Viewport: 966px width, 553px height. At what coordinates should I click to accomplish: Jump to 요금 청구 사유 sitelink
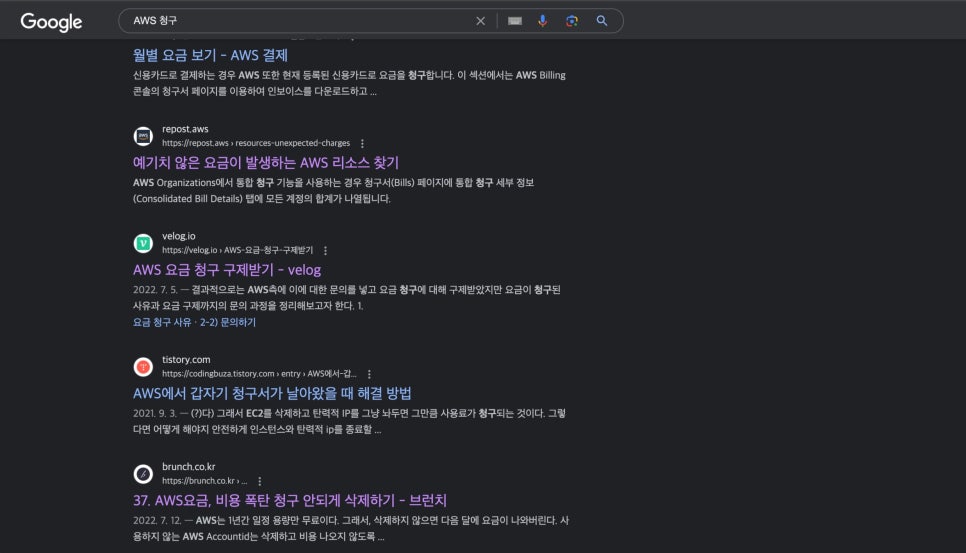(x=162, y=322)
